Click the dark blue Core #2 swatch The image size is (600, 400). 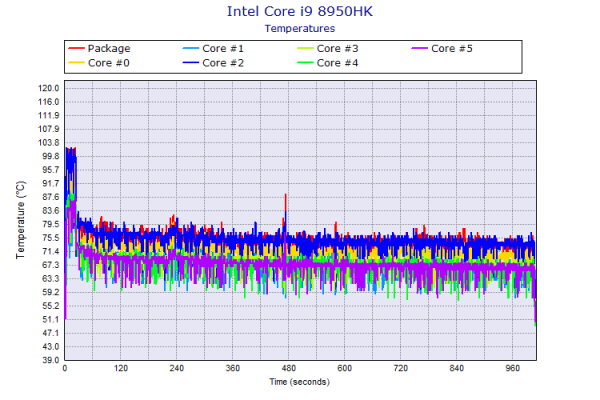tap(191, 63)
